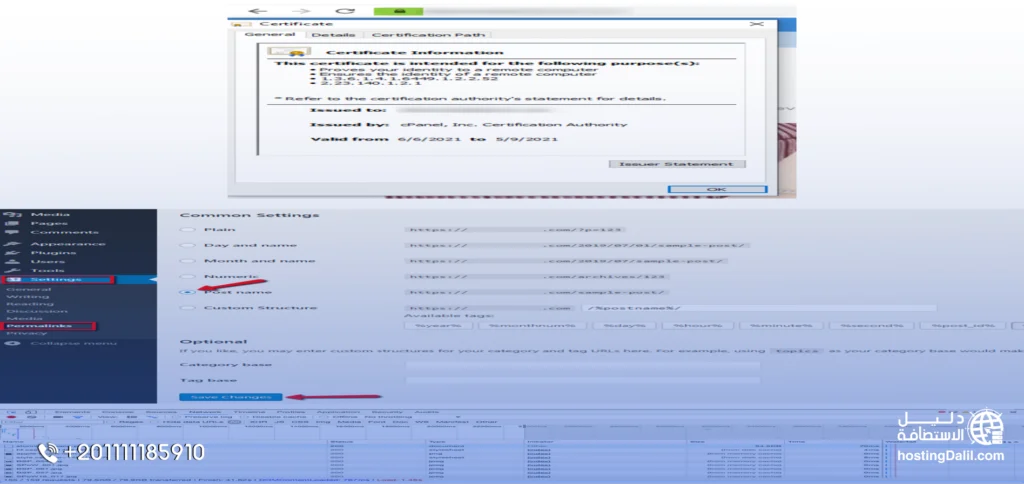The width and height of the screenshot is (1024, 484).
Task: Insert the %second% tag
Action: 871,325
